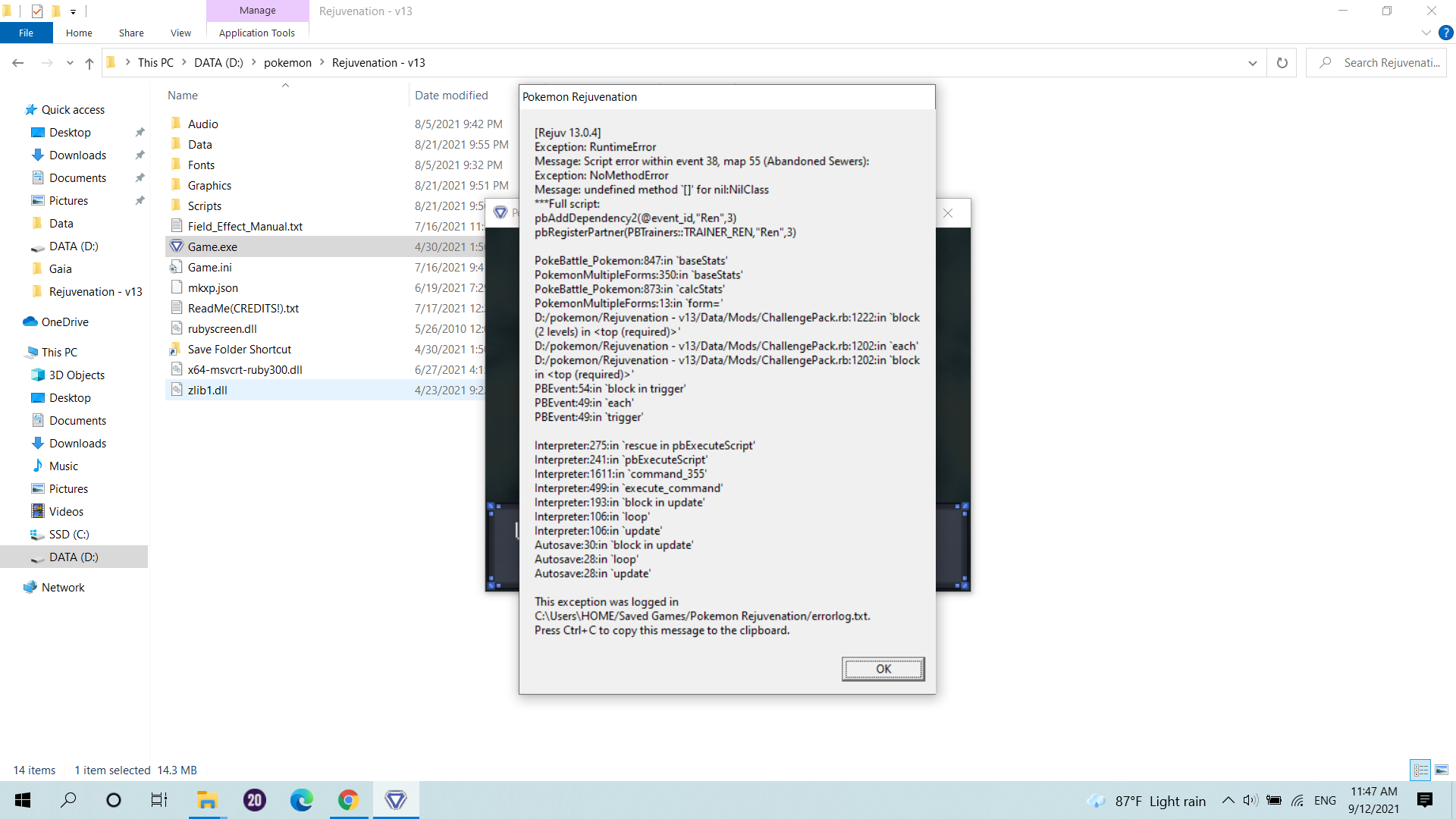Select the Audio folder
The height and width of the screenshot is (819, 1456).
tap(202, 124)
